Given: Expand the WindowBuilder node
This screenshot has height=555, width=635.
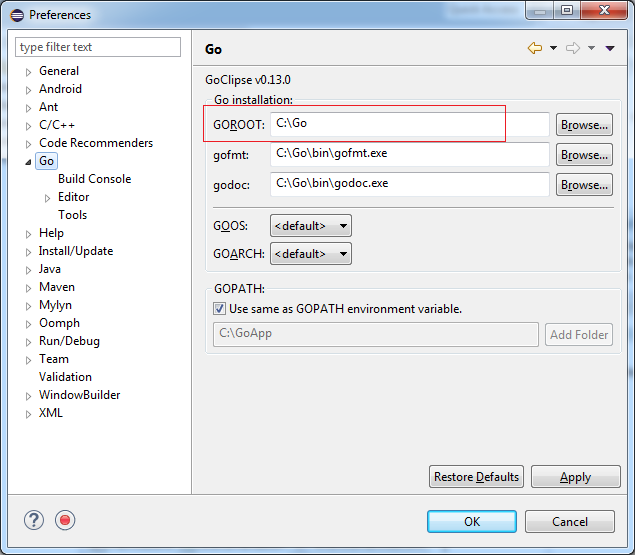Looking at the screenshot, I should [x=28, y=396].
